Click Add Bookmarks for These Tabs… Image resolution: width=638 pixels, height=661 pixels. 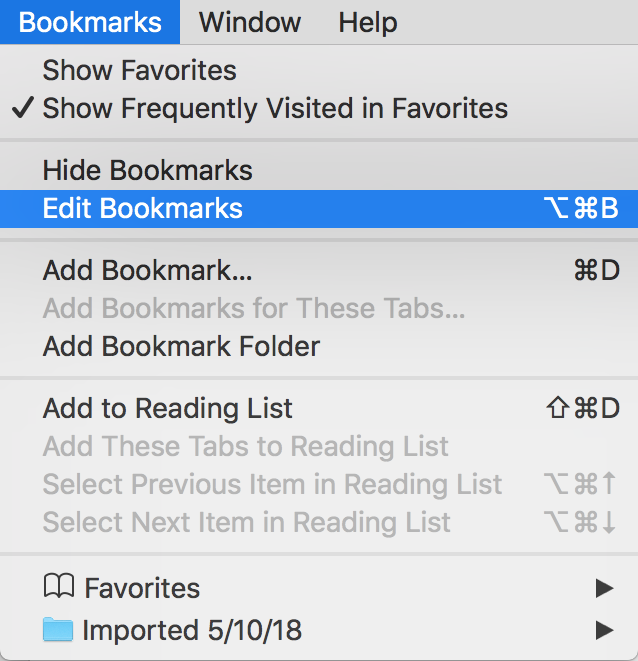(x=254, y=309)
